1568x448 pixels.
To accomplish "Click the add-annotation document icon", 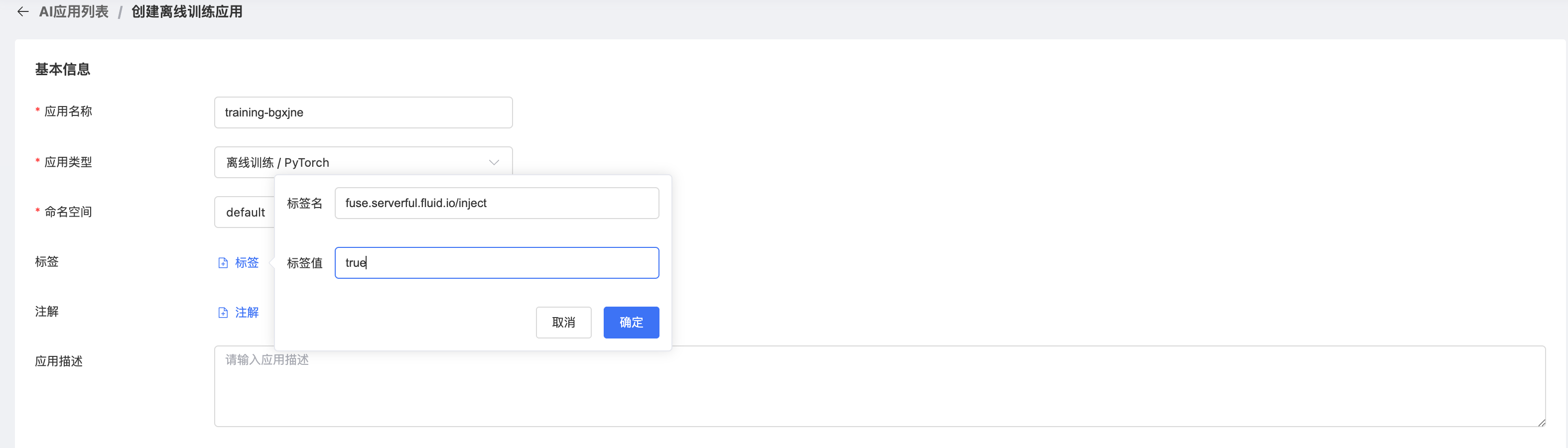I will tap(223, 313).
